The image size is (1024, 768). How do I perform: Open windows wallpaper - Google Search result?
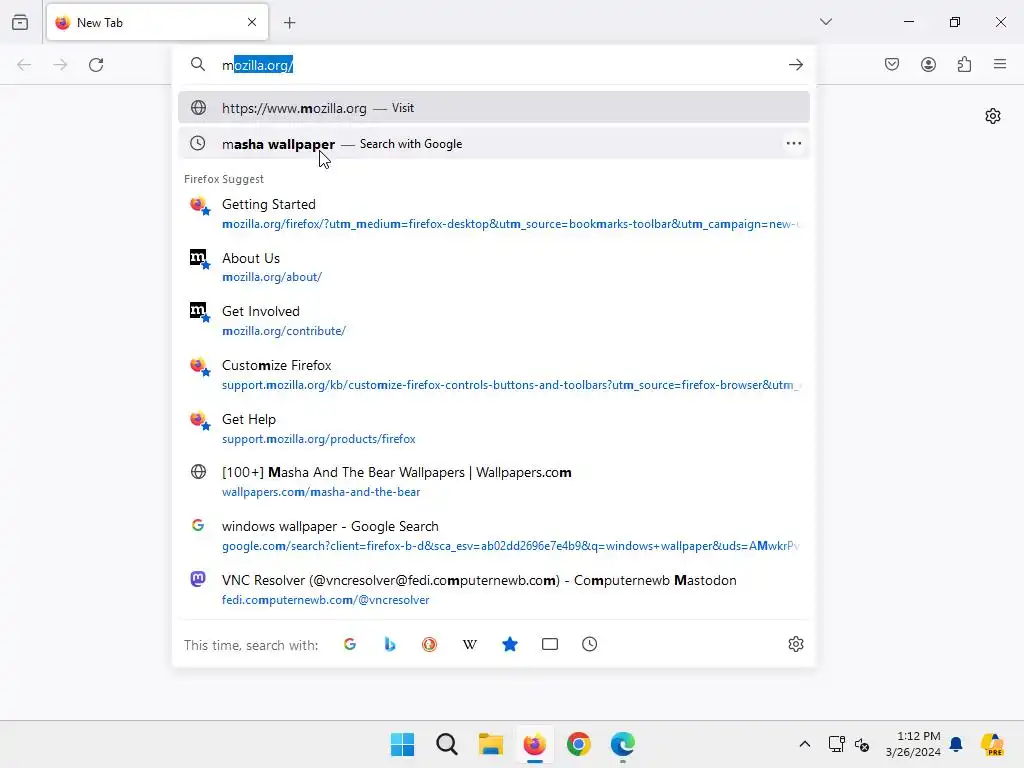coord(494,536)
